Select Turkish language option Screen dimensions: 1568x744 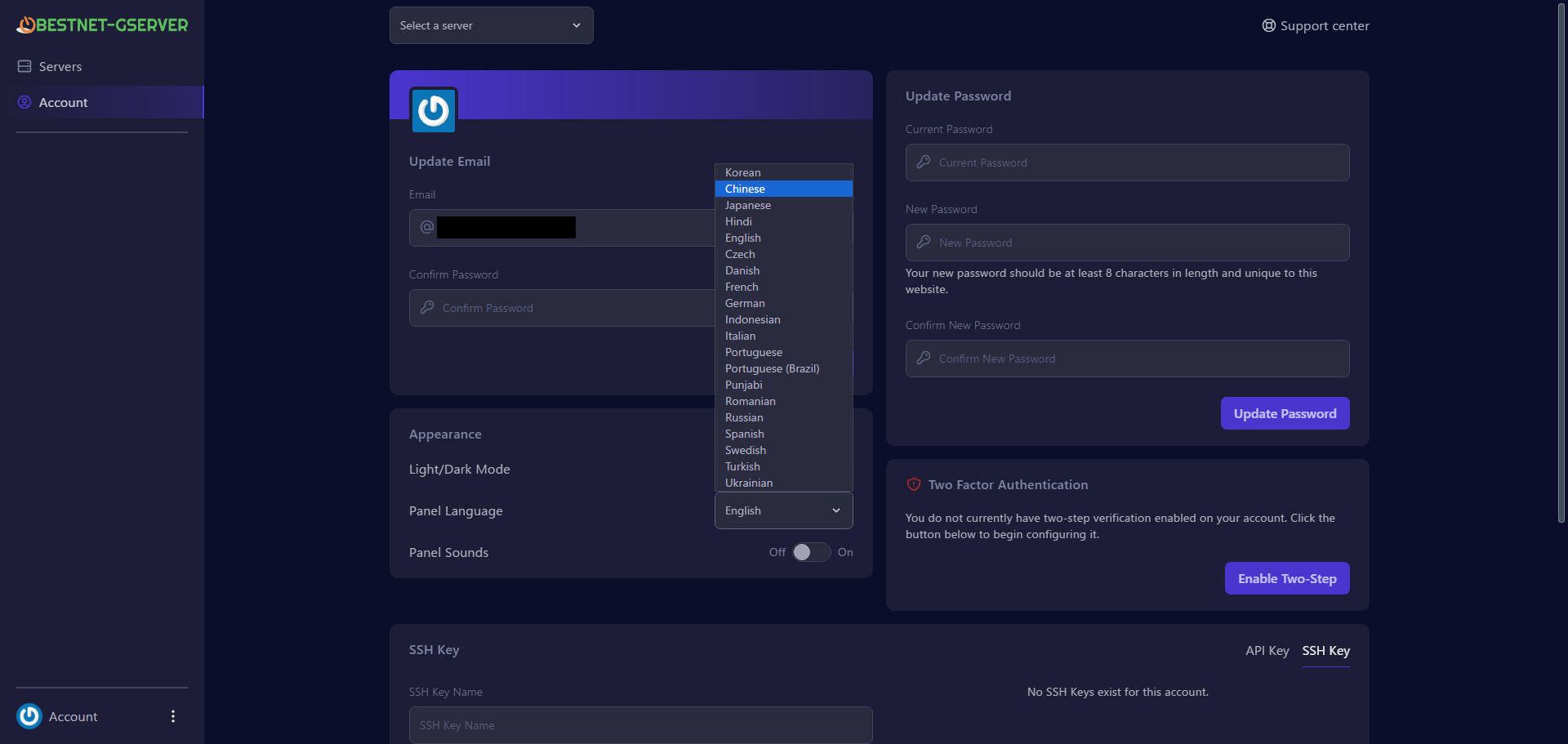coord(784,466)
